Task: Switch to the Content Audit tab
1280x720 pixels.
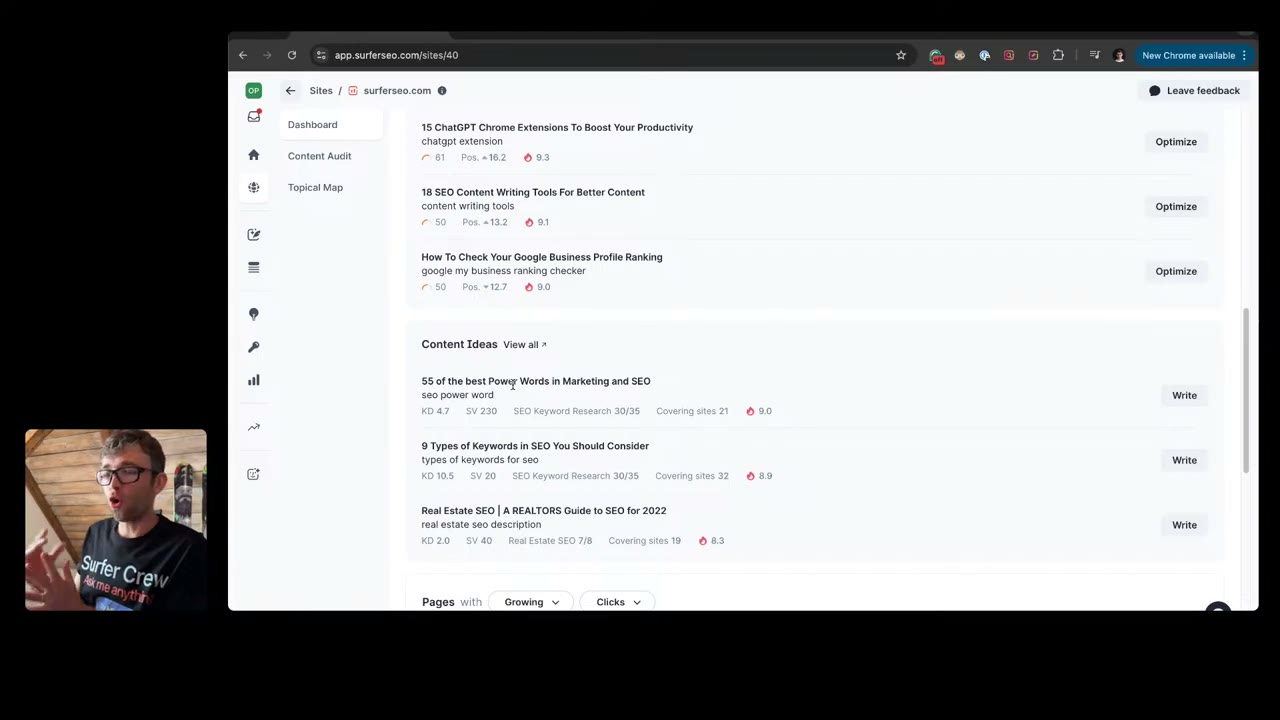Action: pos(320,156)
